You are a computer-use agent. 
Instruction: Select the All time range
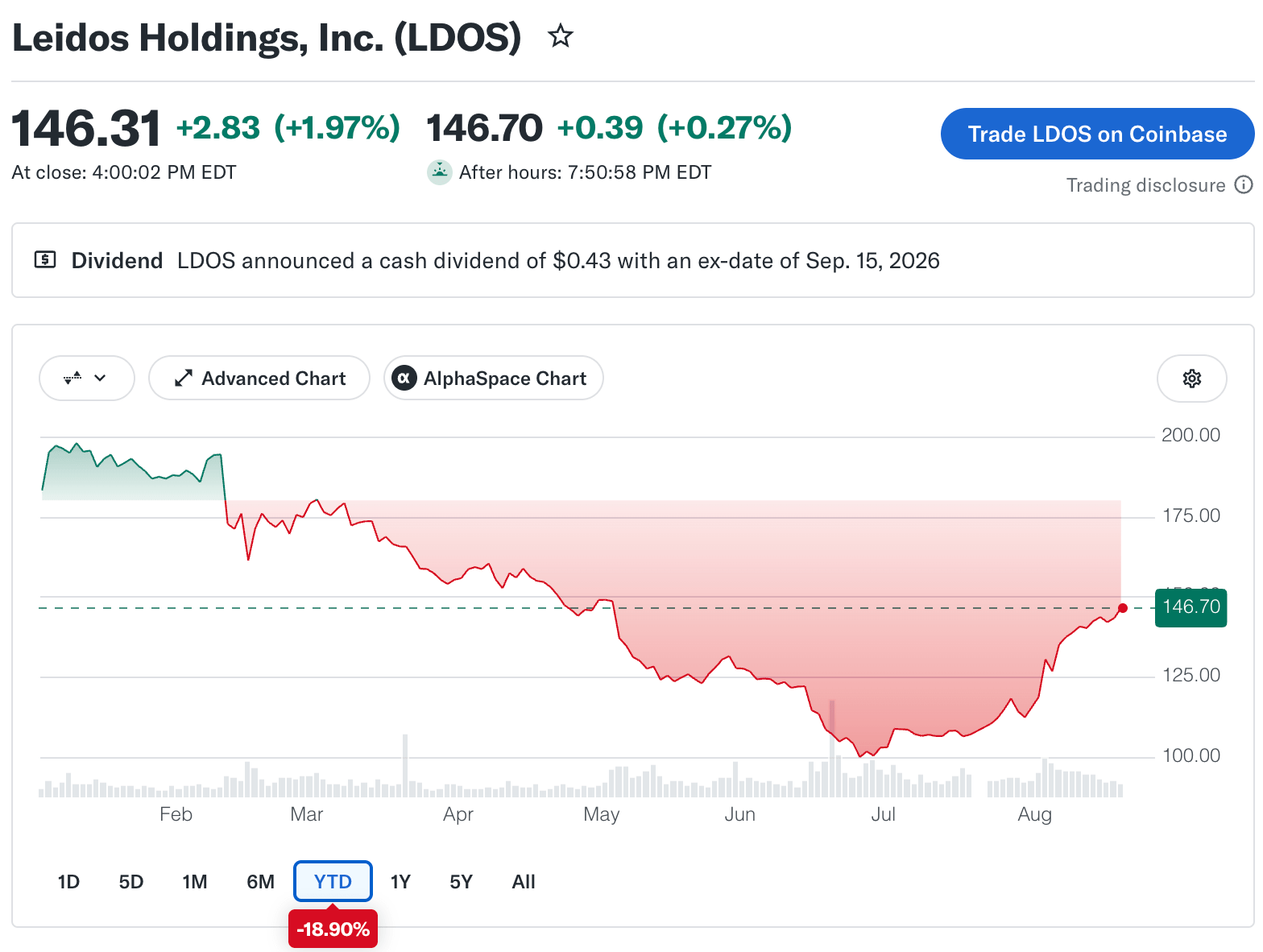coord(524,882)
